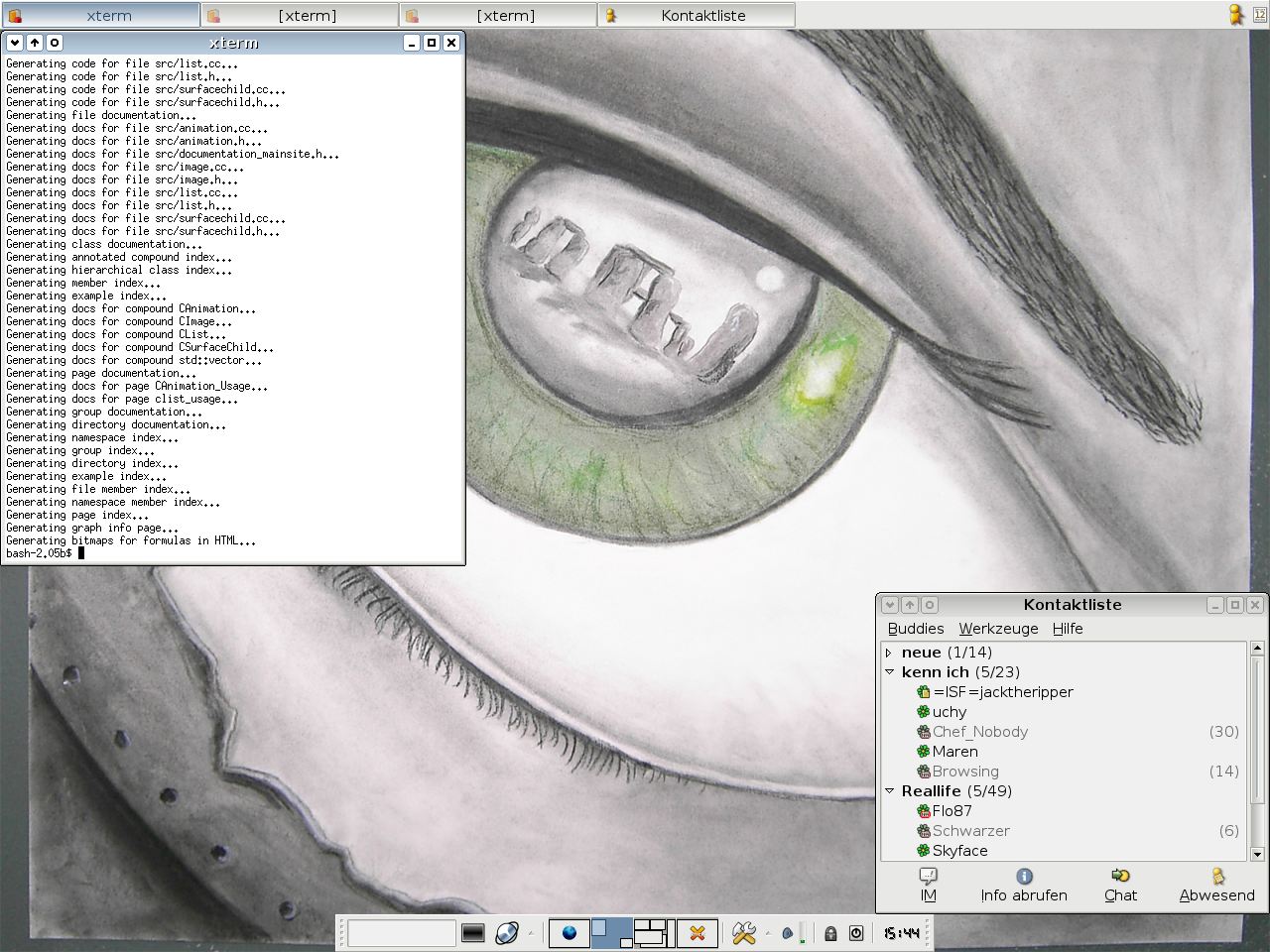Screen dimensions: 1270x952
Task: Launch the terminal icon in the panel
Action: (473, 933)
